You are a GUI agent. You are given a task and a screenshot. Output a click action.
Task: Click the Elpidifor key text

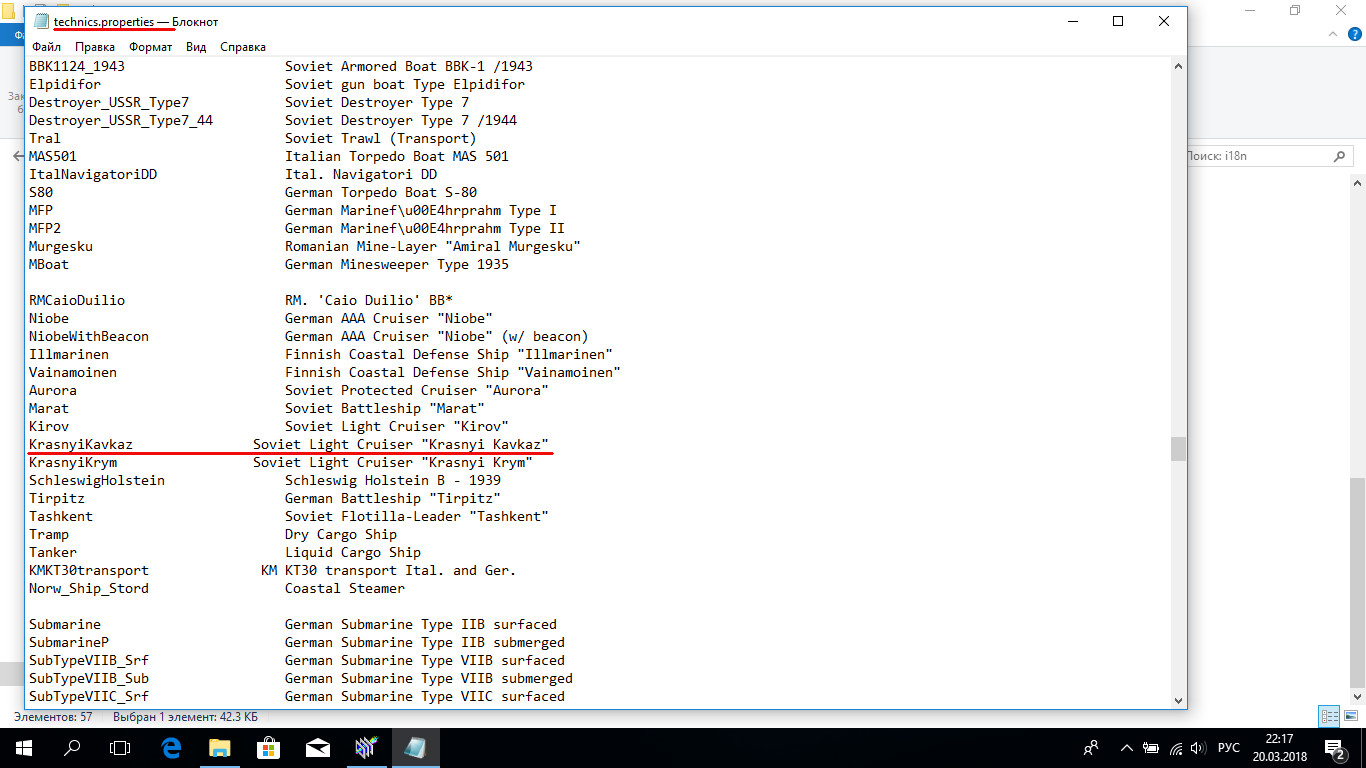[65, 84]
